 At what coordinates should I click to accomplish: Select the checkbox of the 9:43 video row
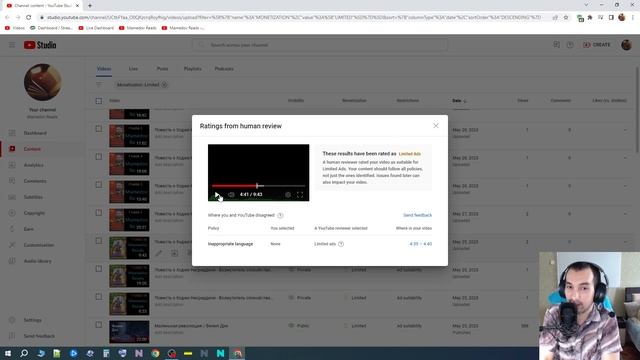pos(98,241)
